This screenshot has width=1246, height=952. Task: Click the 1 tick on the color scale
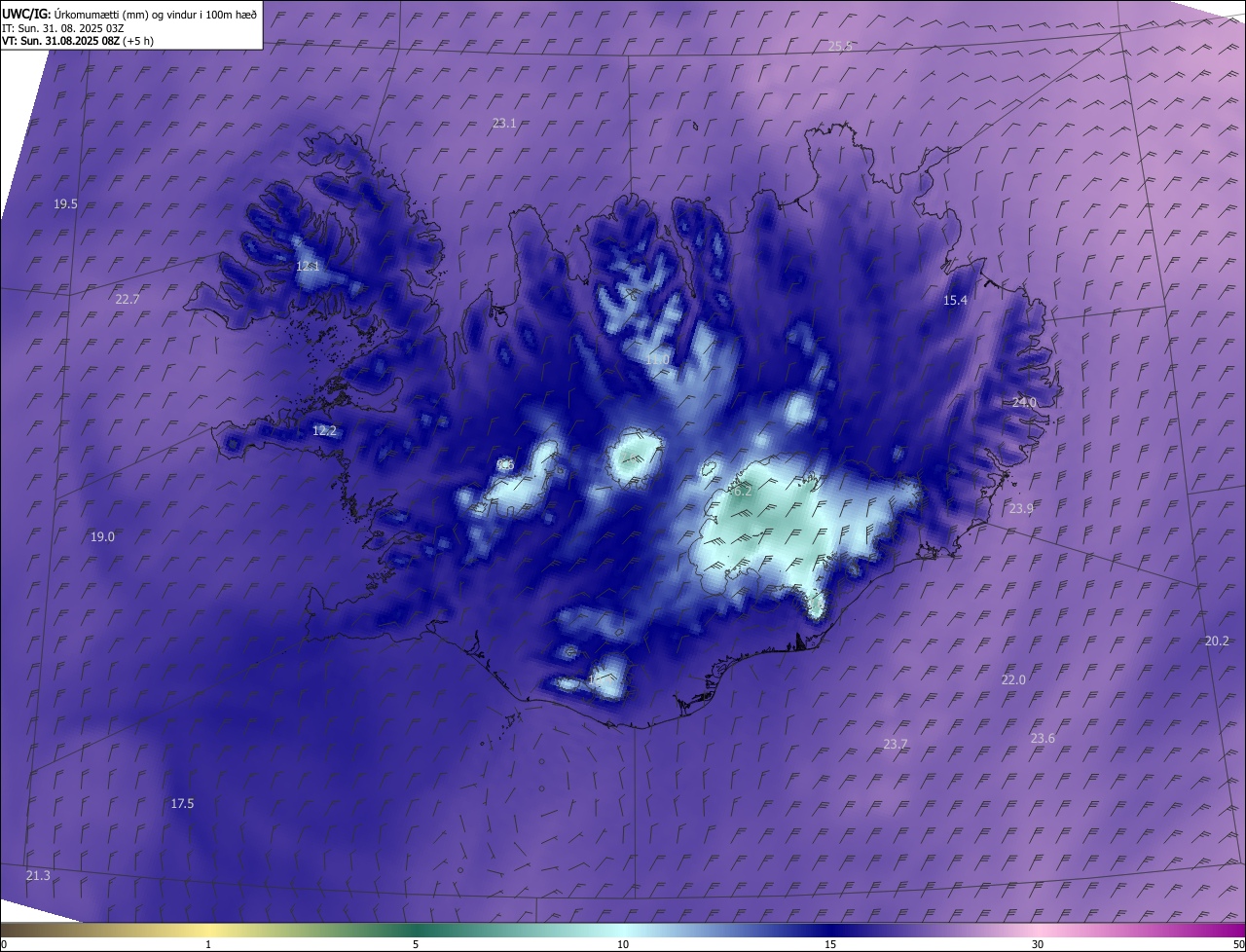[208, 944]
